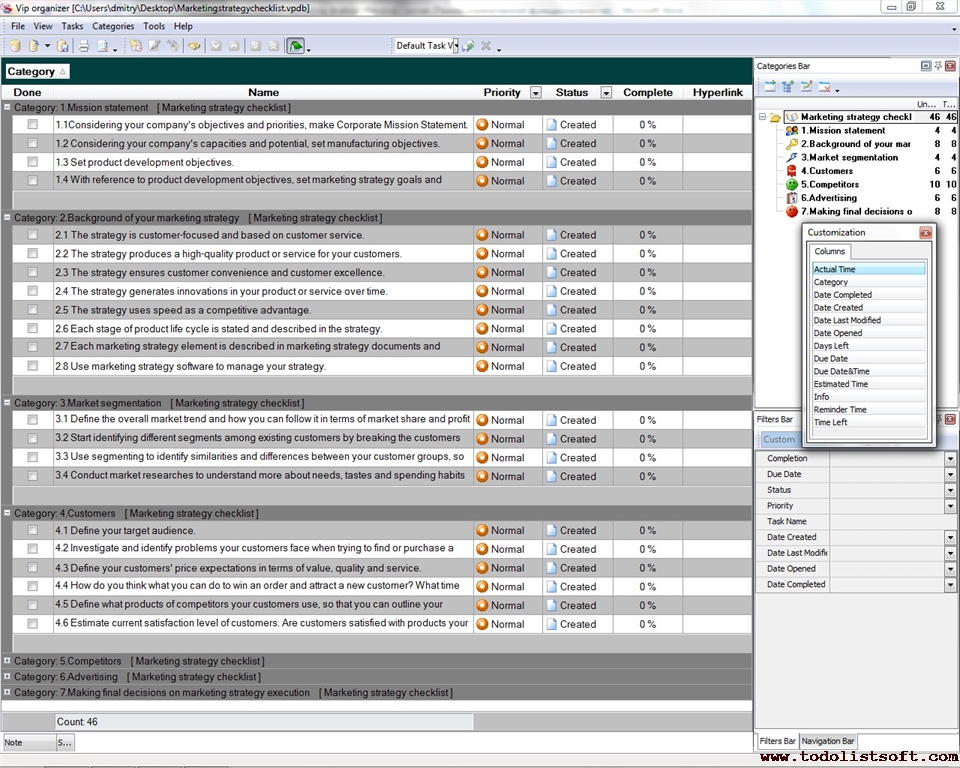Viewport: 960px width, 768px height.
Task: Click the edit category icon in Categories Bar
Action: pyautogui.click(x=806, y=87)
